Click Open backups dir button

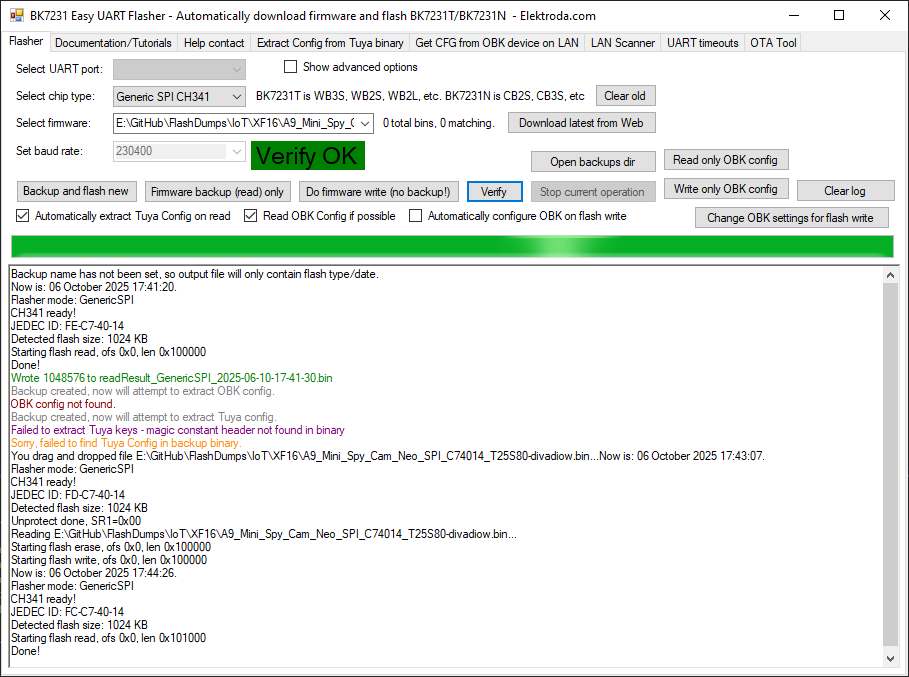click(593, 162)
